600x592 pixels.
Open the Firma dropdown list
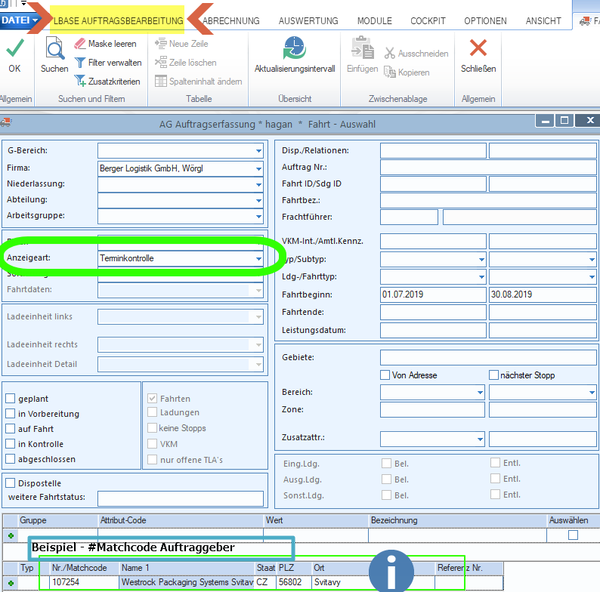(259, 168)
